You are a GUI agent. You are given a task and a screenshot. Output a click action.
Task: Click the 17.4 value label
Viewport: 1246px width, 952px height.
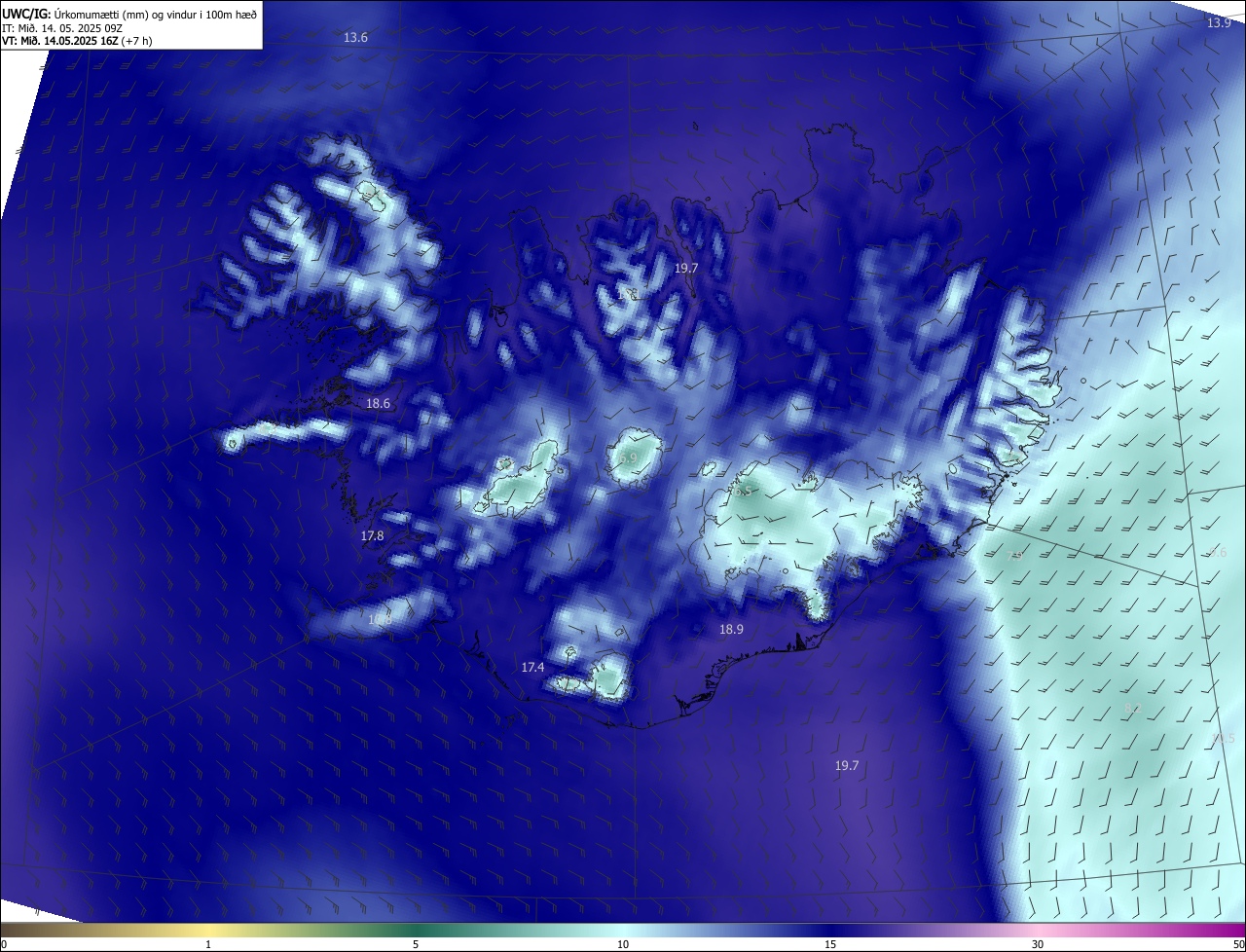tap(532, 667)
